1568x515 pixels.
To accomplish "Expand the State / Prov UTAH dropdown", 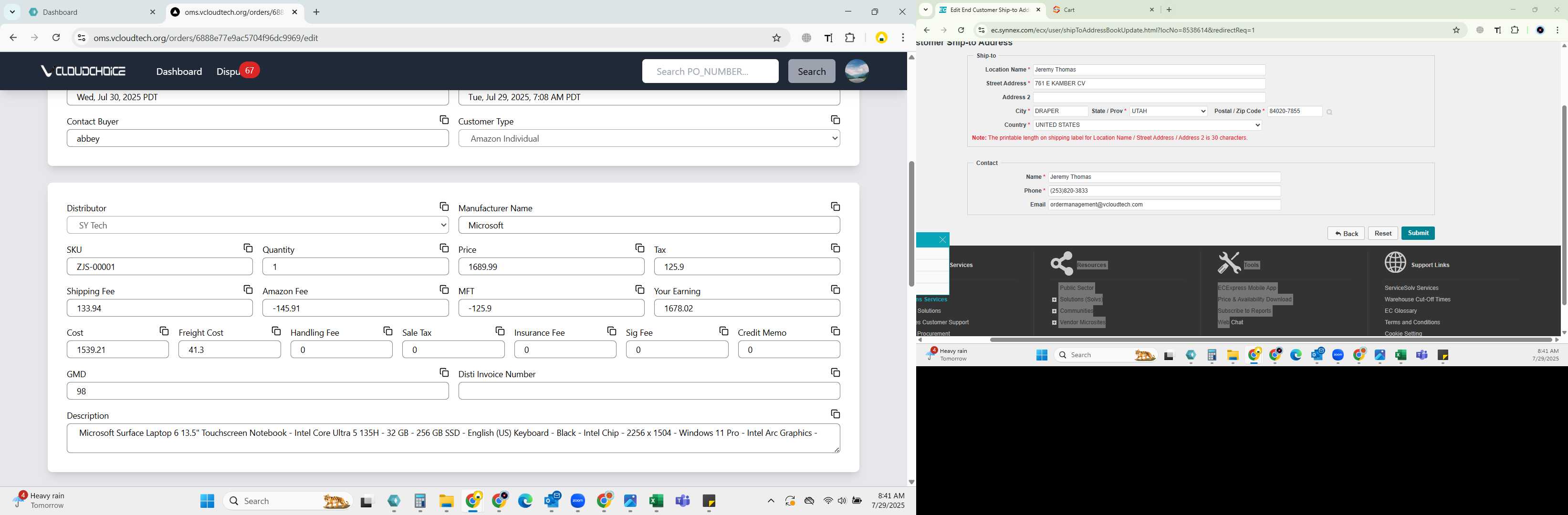I will pos(1168,111).
